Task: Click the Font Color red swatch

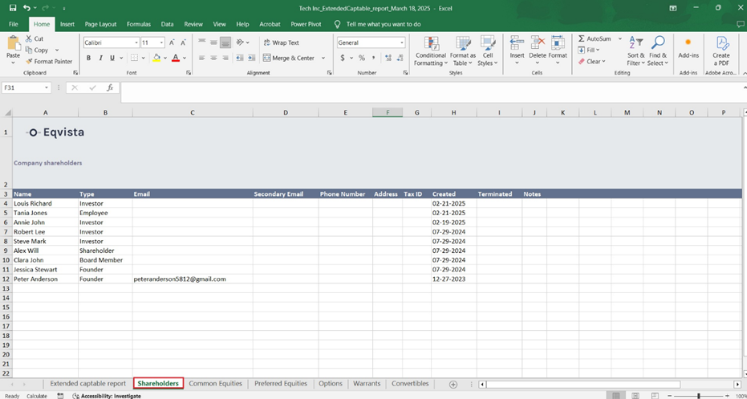Action: 175,58
